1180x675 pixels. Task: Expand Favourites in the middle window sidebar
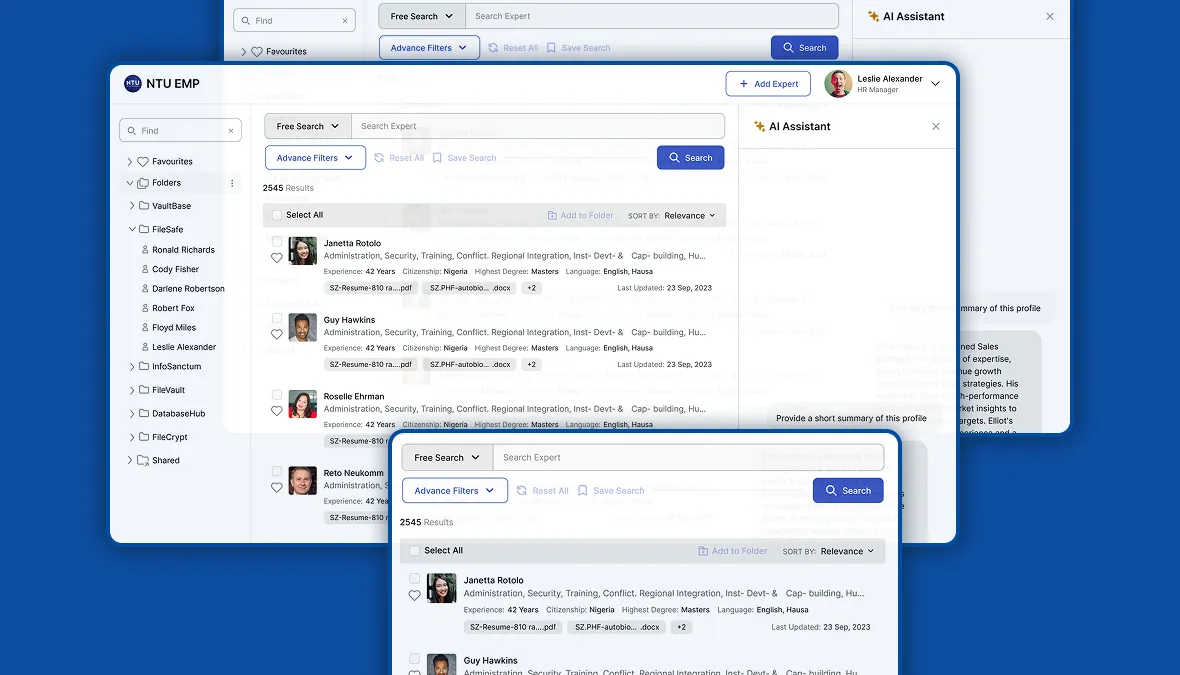click(x=129, y=162)
